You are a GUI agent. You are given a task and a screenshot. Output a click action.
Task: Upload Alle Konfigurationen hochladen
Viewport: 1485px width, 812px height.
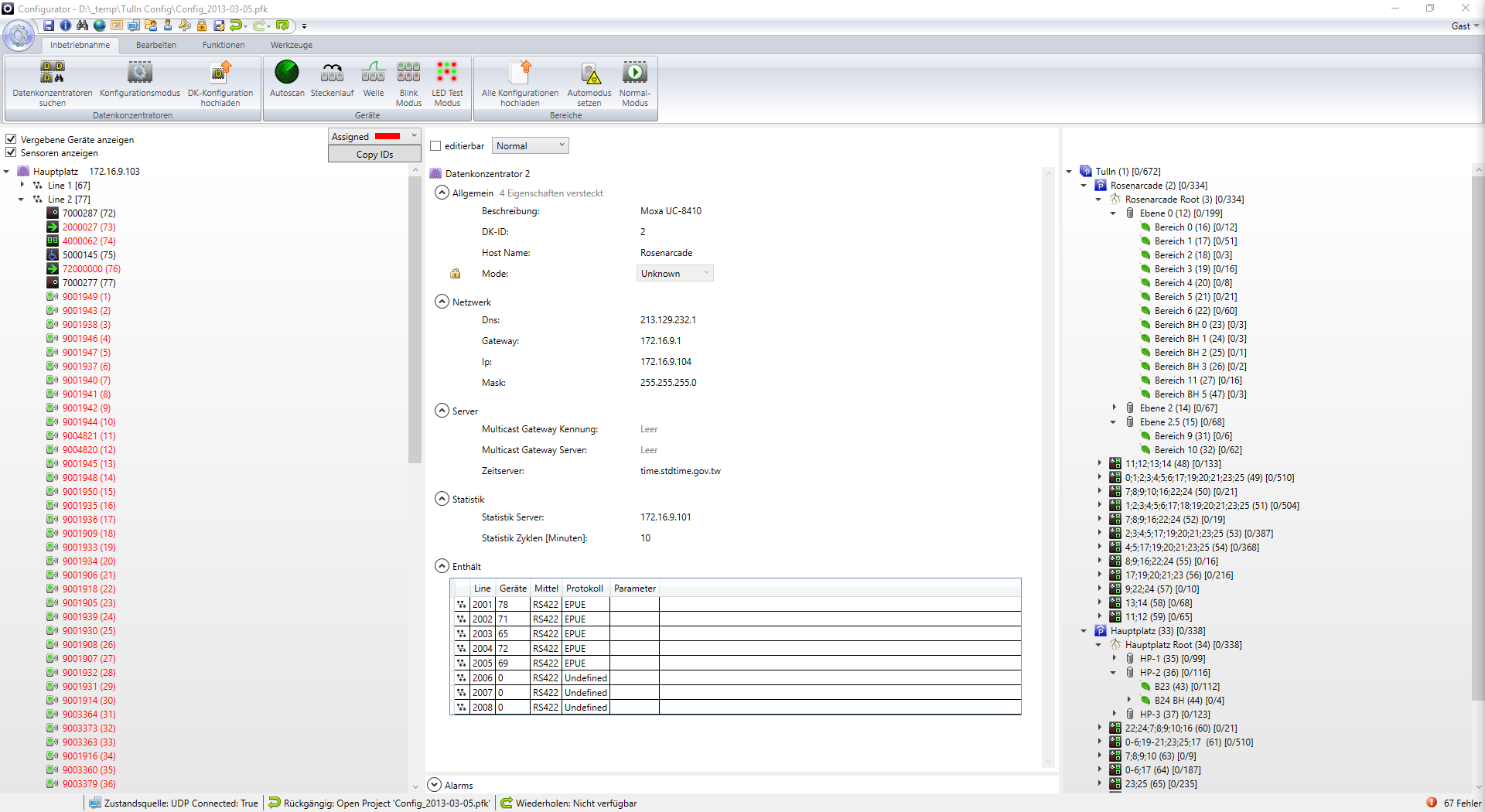tap(520, 84)
